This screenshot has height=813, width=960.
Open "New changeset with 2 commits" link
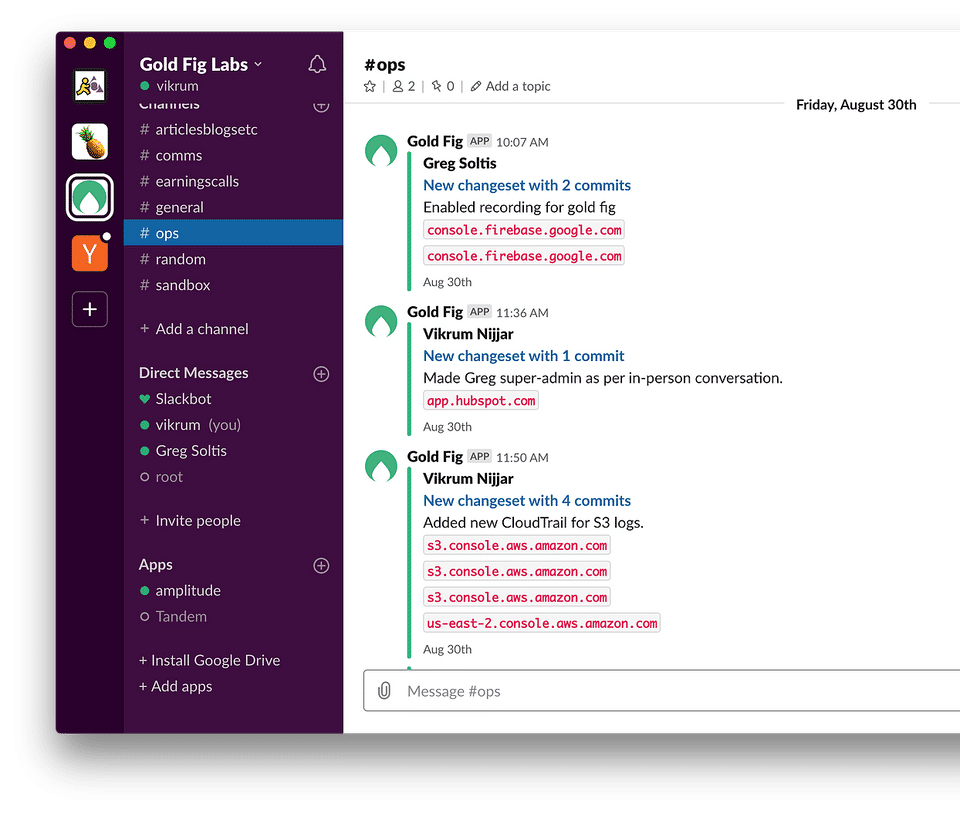[526, 185]
